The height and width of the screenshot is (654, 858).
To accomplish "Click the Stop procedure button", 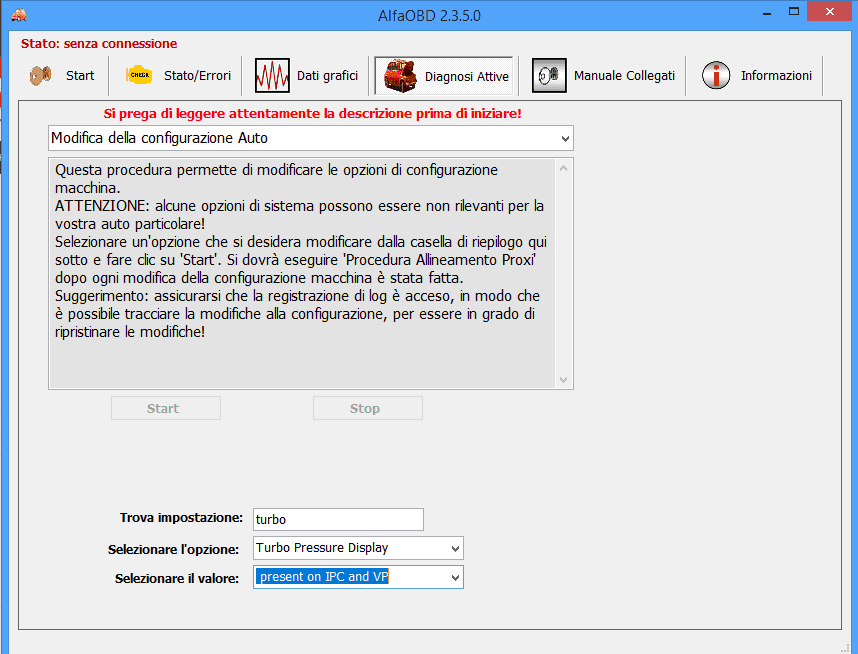I will point(368,408).
